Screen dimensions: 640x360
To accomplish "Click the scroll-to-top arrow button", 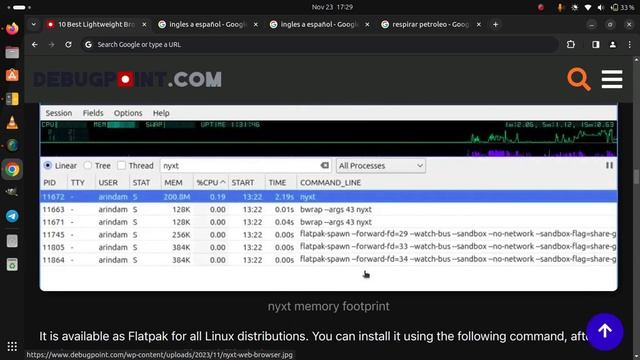I will [x=604, y=331].
